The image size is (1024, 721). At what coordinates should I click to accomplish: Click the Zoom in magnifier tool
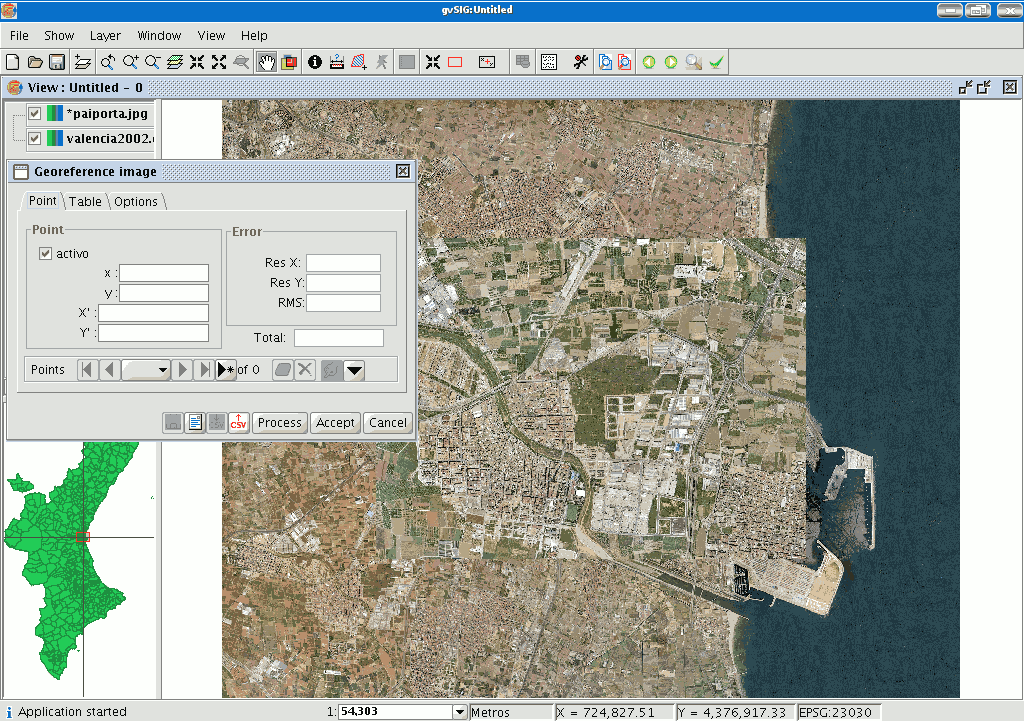pos(129,62)
